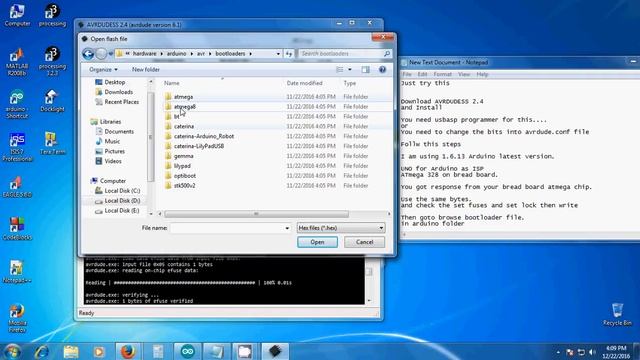Image resolution: width=640 pixels, height=360 pixels.
Task: Launch processing 3.2.3 desktop icon
Action: pos(52,61)
